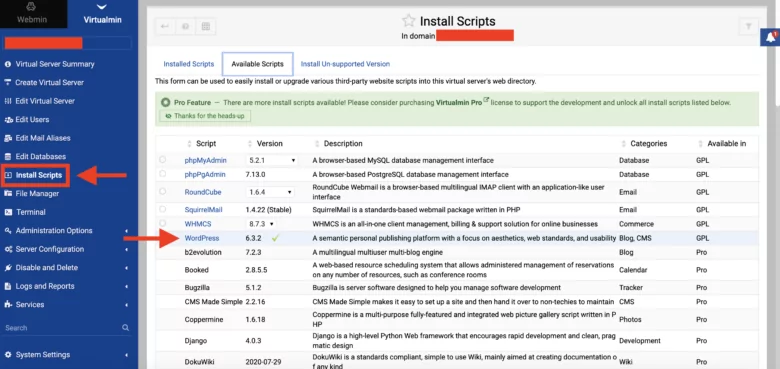This screenshot has height=369, width=780.
Task: Open the WHMCS script link
Action: 198,224
